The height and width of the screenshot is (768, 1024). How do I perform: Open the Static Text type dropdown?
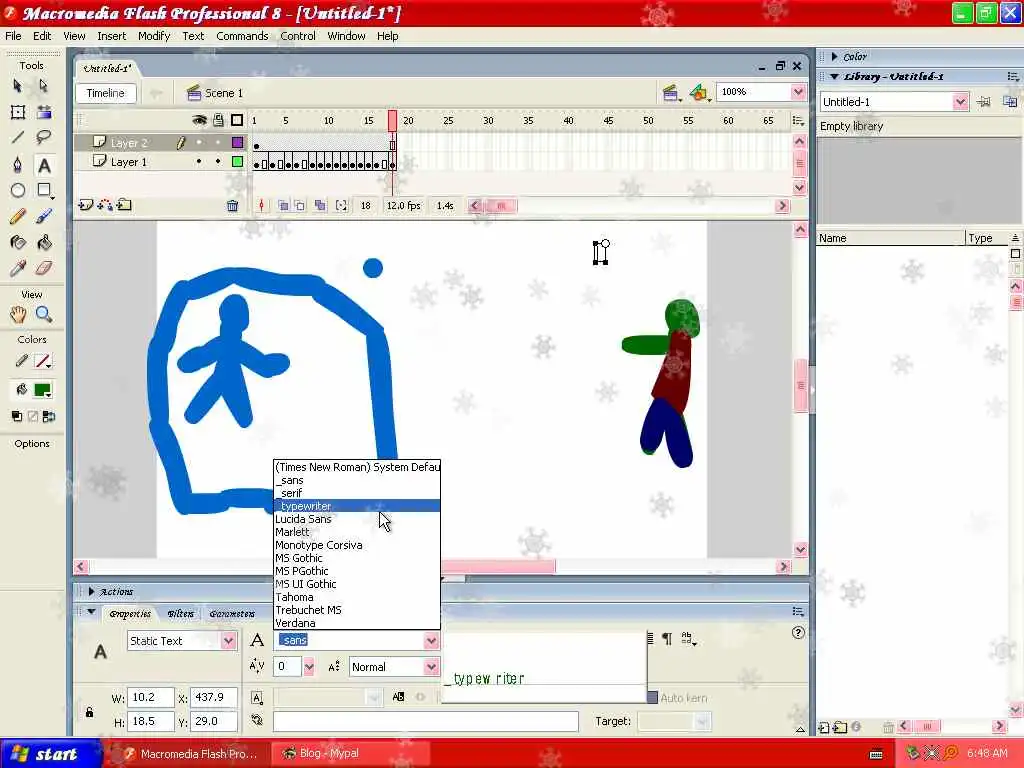coord(228,641)
